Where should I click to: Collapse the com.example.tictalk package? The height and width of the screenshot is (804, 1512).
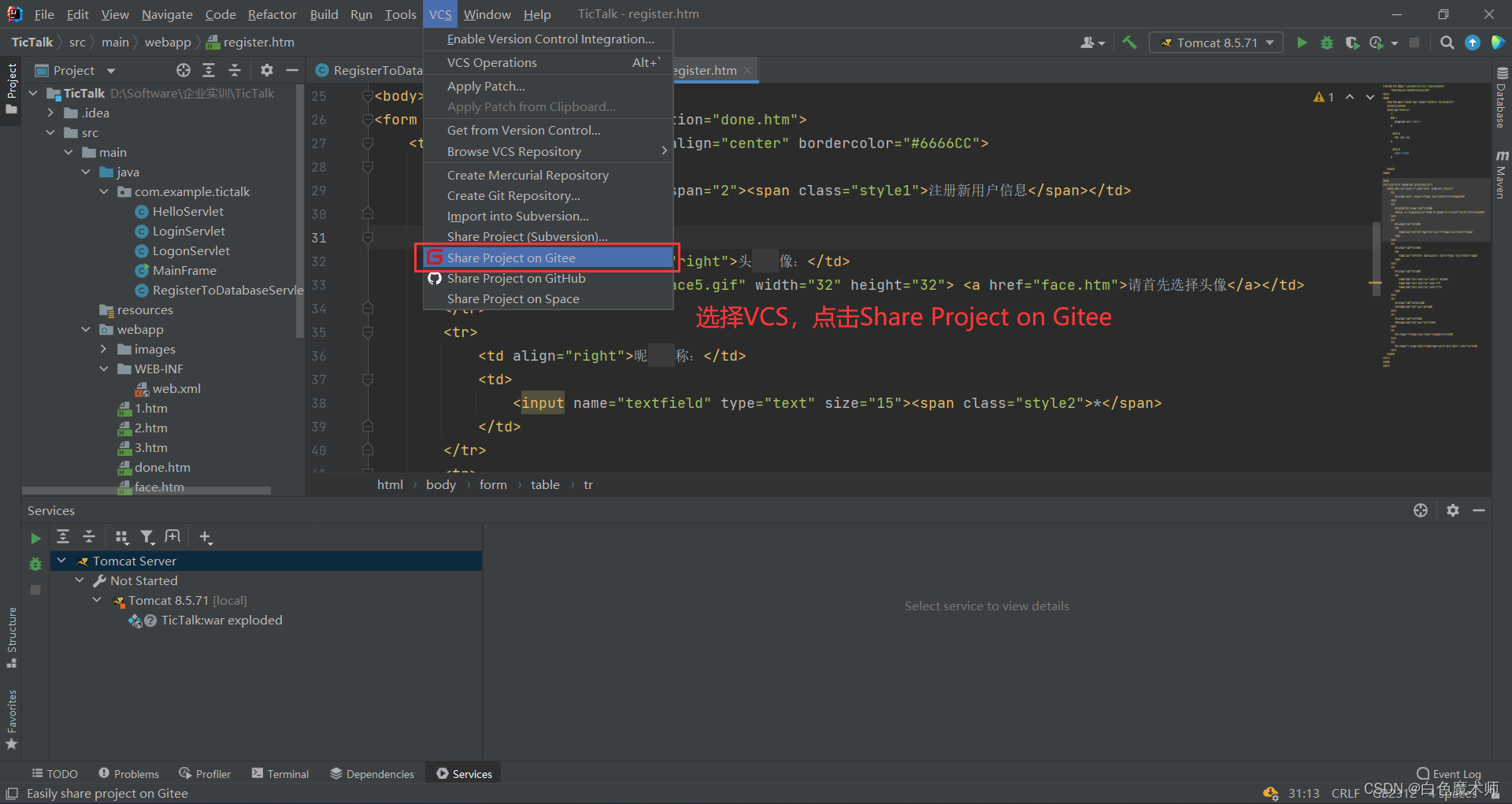[x=104, y=191]
